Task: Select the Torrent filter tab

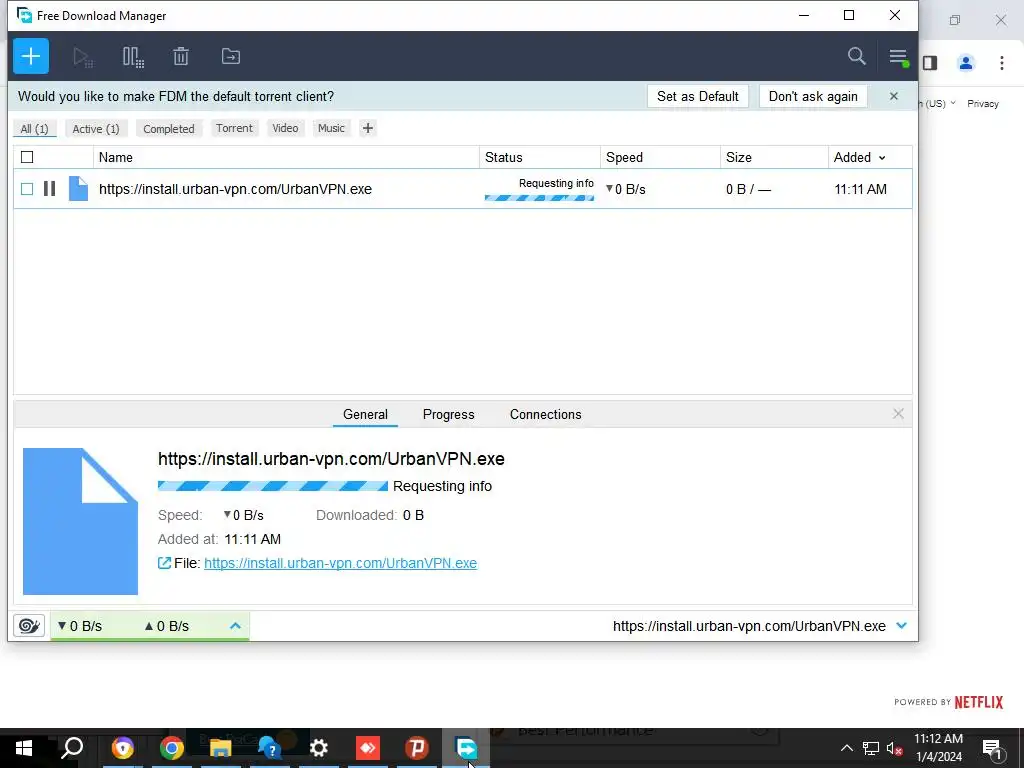Action: coord(234,128)
